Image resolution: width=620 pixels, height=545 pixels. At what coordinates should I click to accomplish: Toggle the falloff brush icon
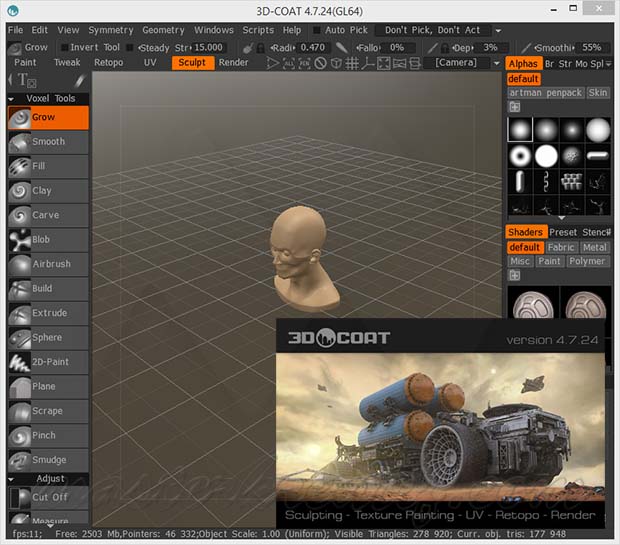(342, 48)
